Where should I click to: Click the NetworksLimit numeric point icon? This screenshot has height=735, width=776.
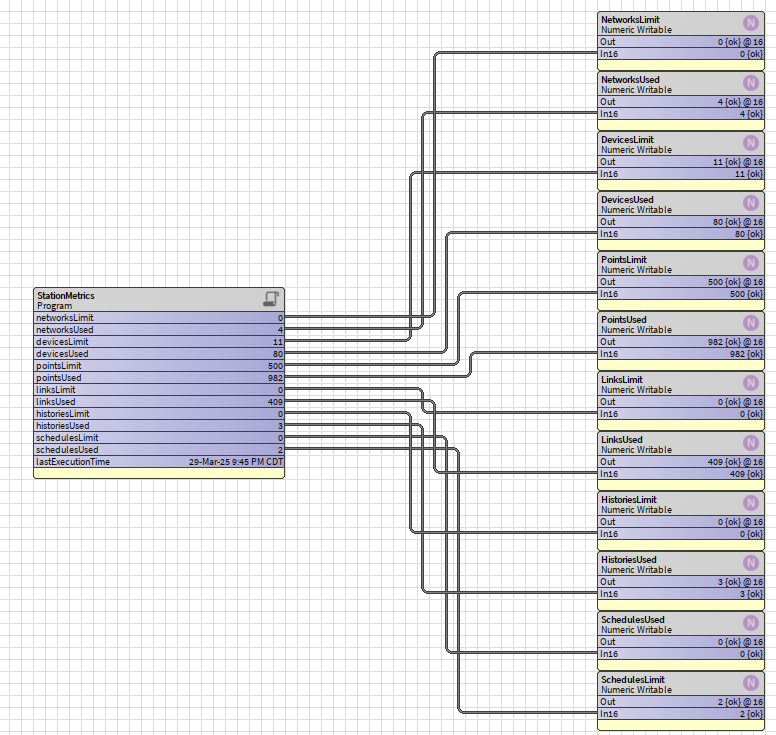[x=750, y=23]
